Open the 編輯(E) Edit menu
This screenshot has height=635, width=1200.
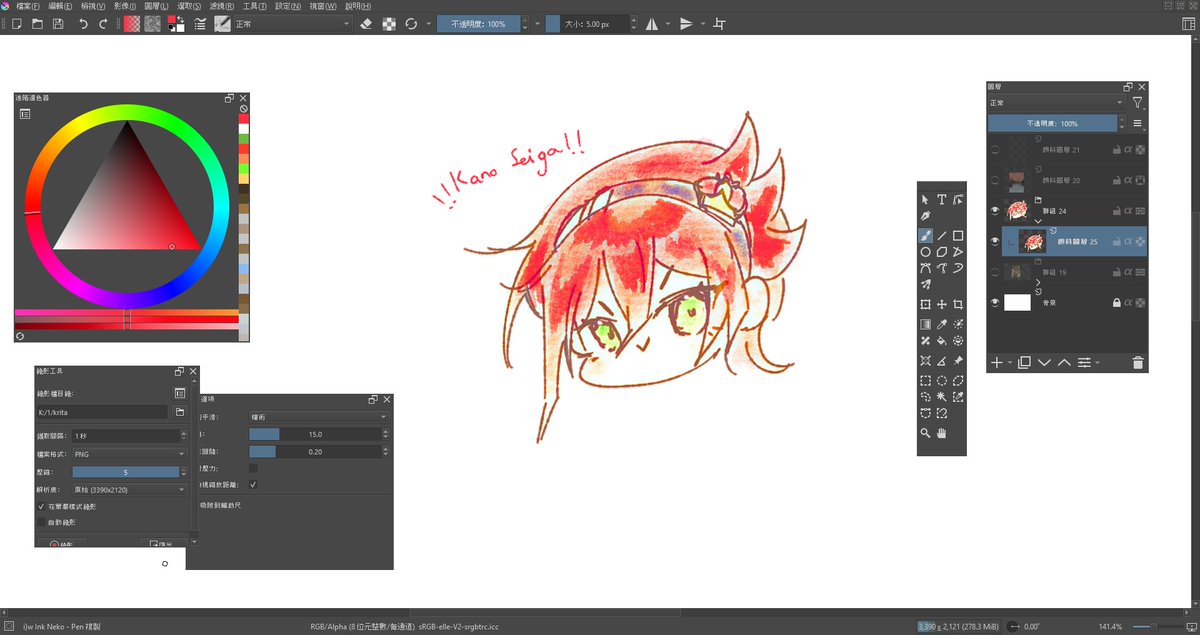pos(62,6)
